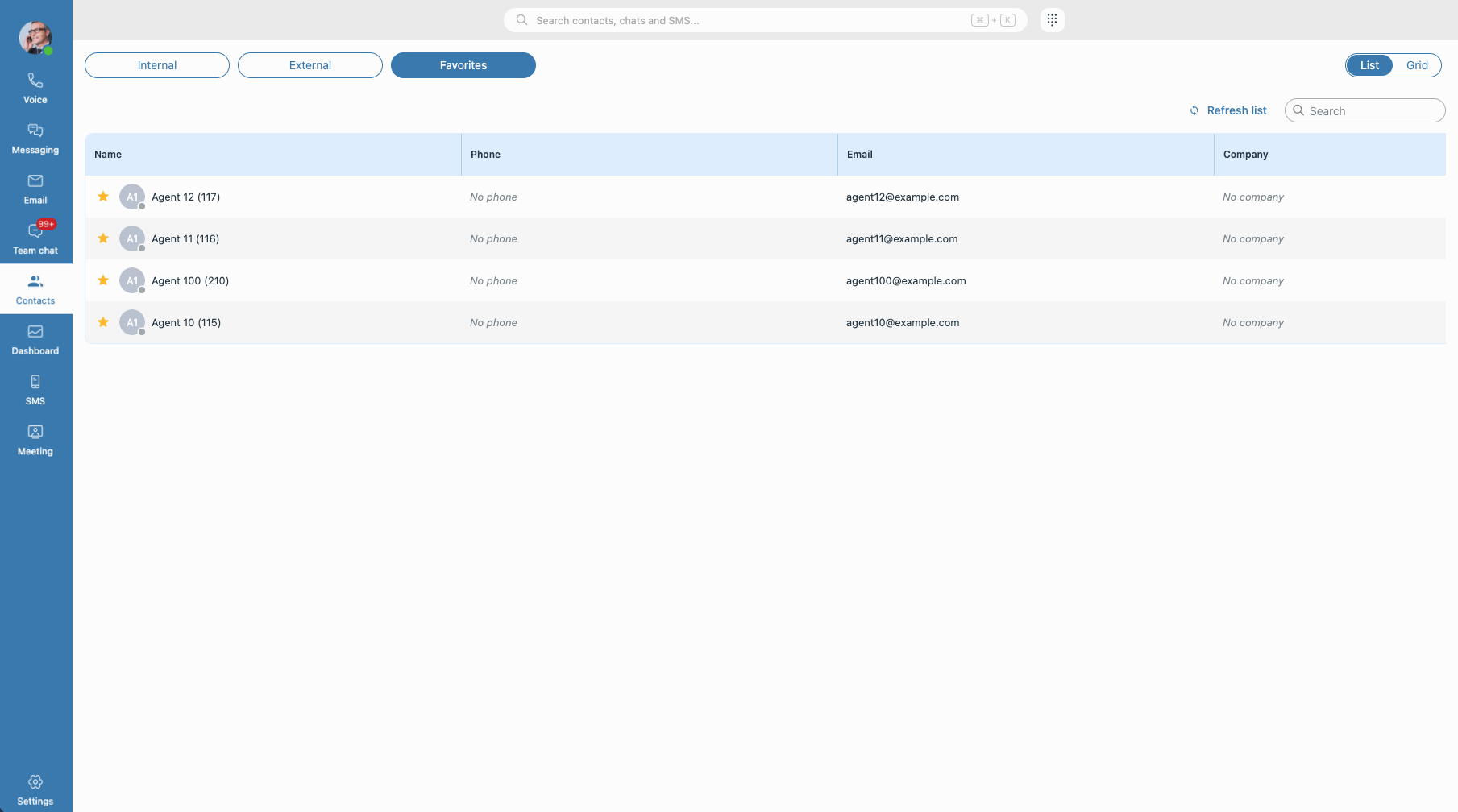Viewport: 1458px width, 812px height.
Task: Click email agent11@example.com
Action: pos(902,238)
